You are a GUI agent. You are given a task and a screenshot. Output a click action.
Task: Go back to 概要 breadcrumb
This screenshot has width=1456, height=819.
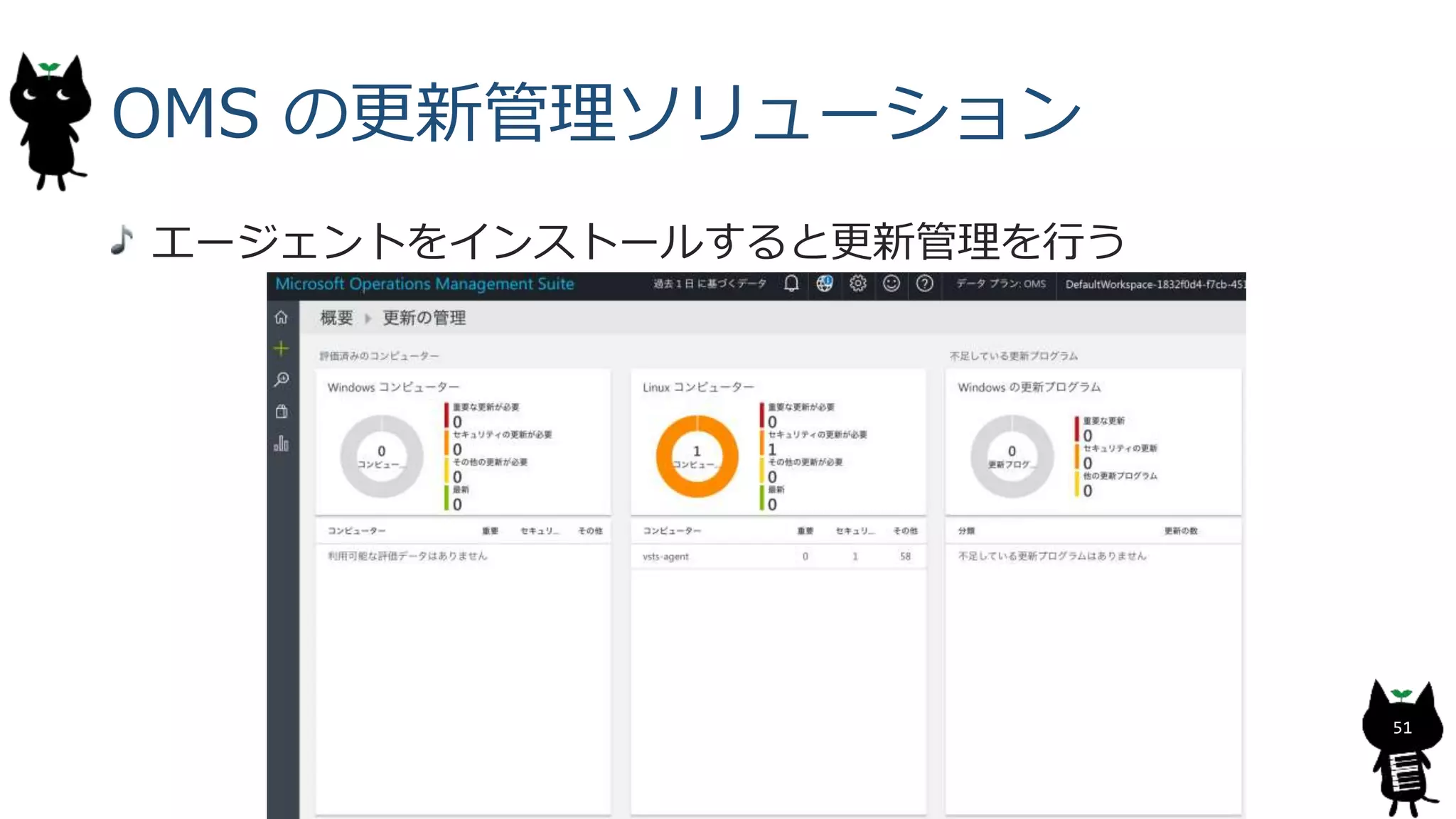coord(336,318)
